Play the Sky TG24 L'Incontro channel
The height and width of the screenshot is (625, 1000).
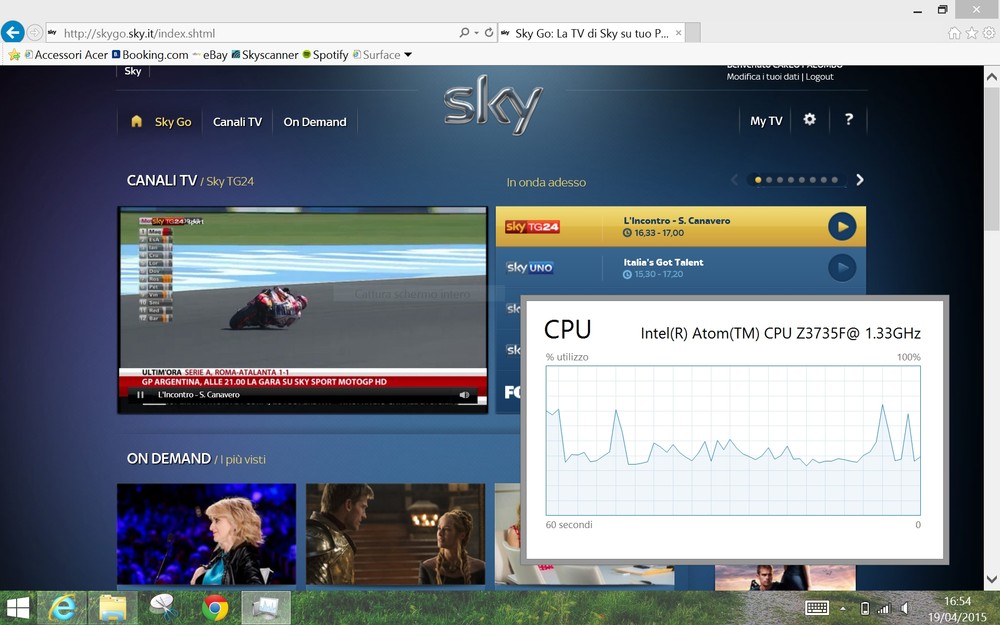click(842, 226)
